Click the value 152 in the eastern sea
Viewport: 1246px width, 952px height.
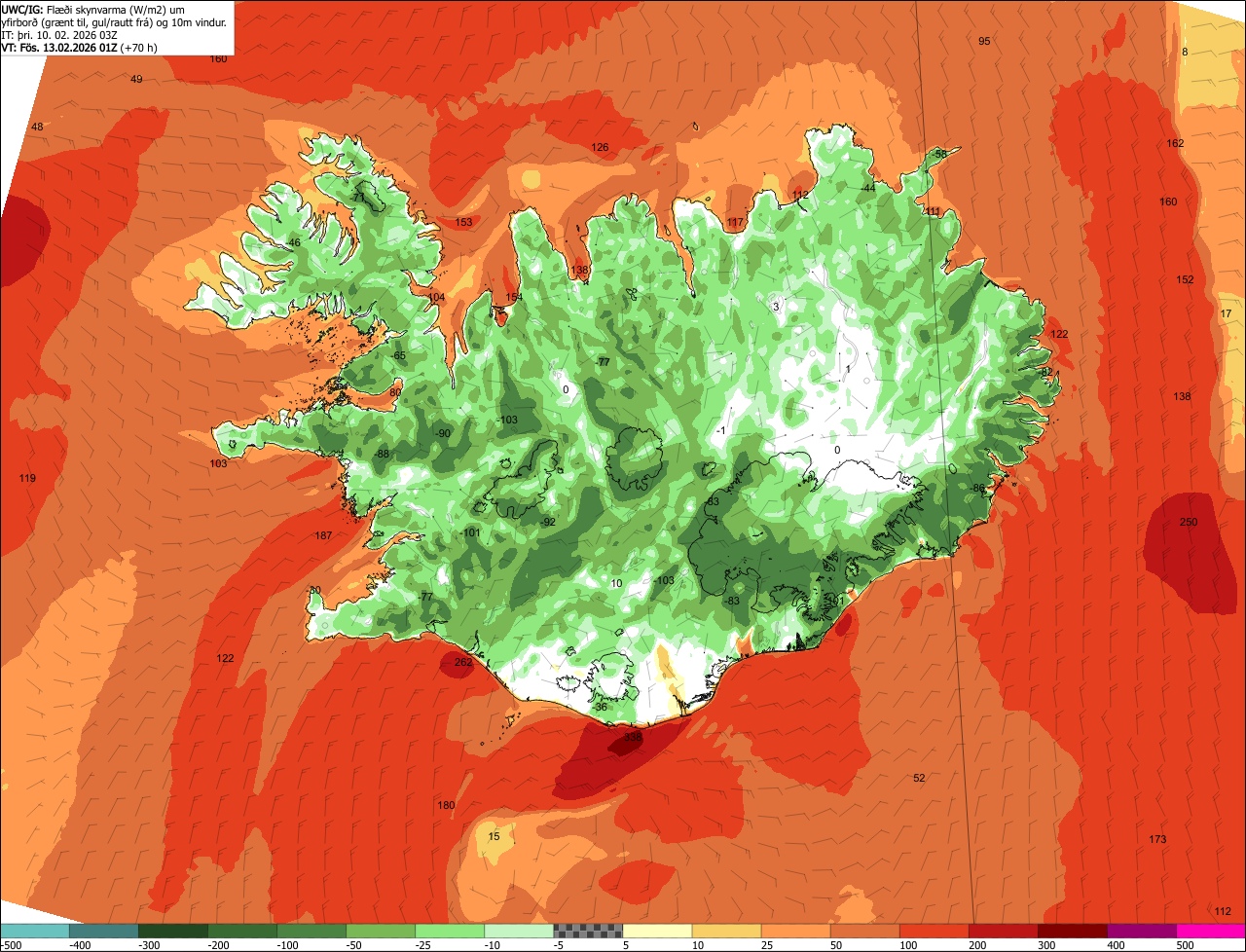[1185, 279]
